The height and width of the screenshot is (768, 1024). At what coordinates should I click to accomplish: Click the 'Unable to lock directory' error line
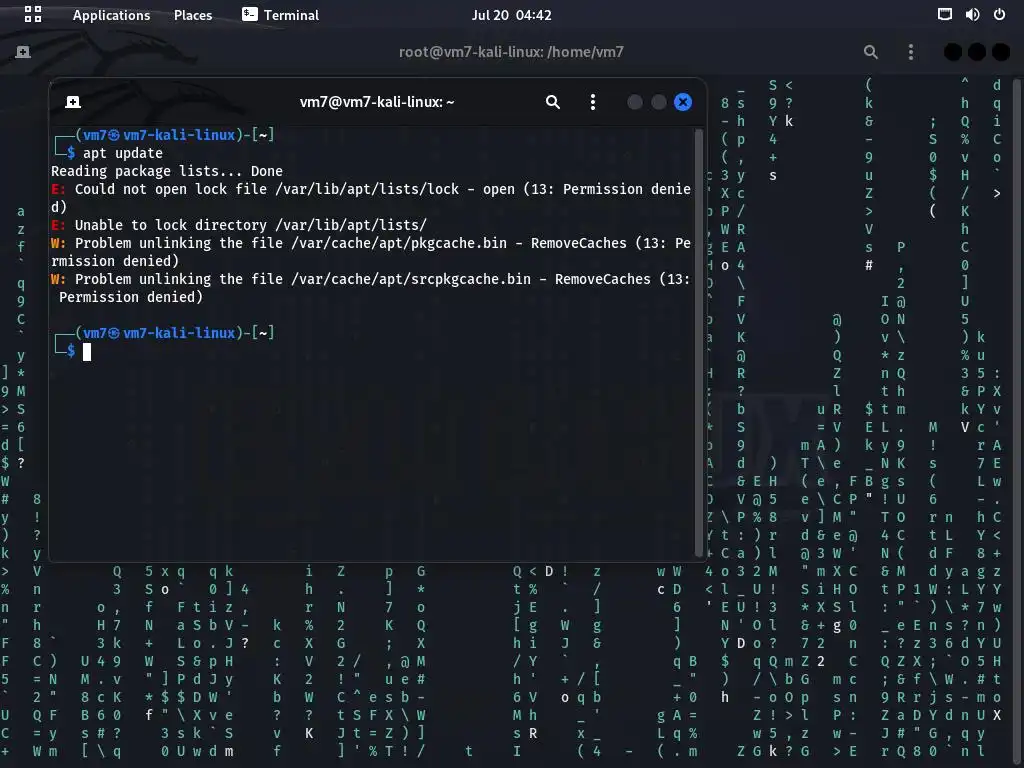tap(239, 225)
